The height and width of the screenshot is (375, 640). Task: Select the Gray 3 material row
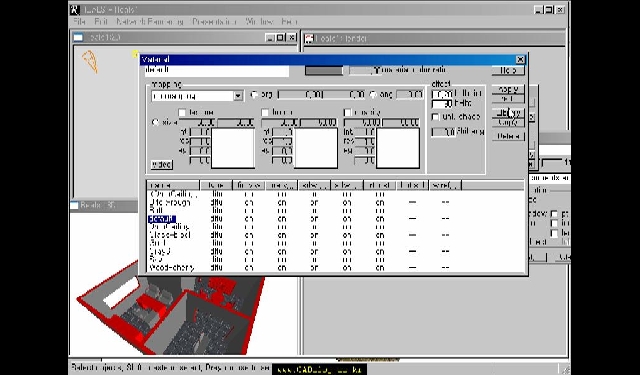pos(160,251)
